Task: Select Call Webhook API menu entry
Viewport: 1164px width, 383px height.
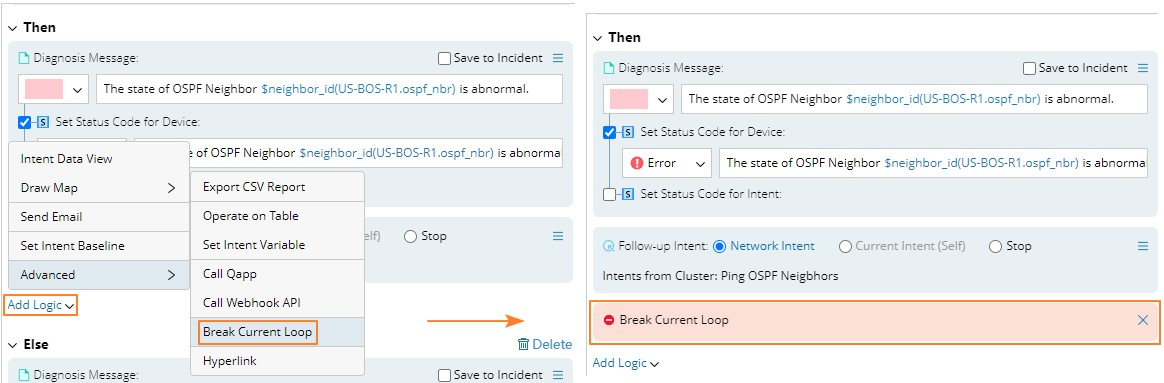Action: [252, 303]
